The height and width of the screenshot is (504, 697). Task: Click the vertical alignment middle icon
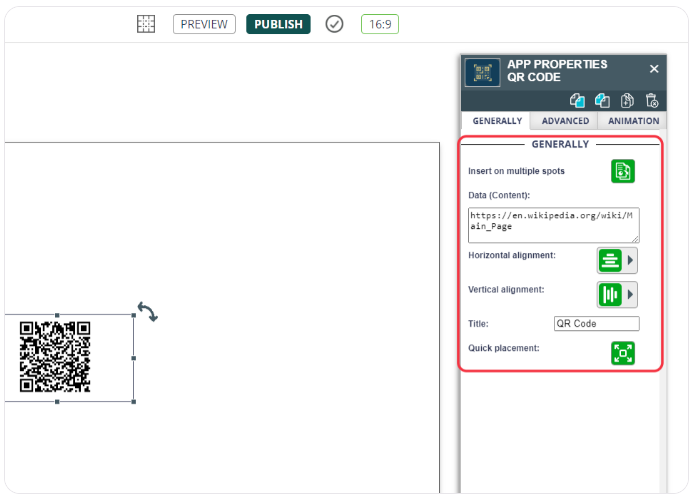(610, 295)
